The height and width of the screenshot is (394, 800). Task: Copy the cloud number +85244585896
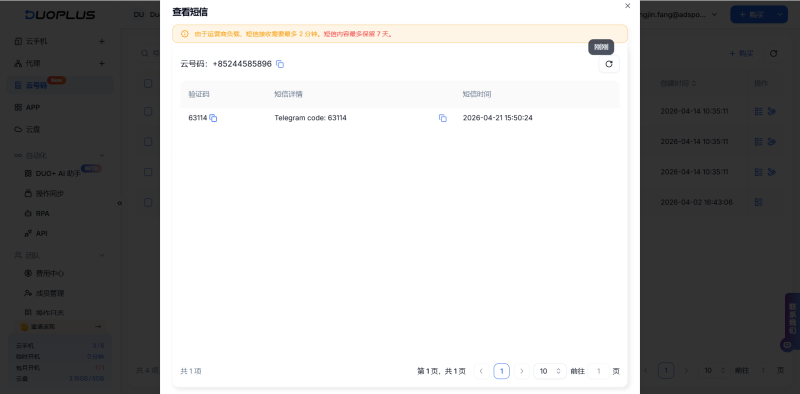point(280,64)
